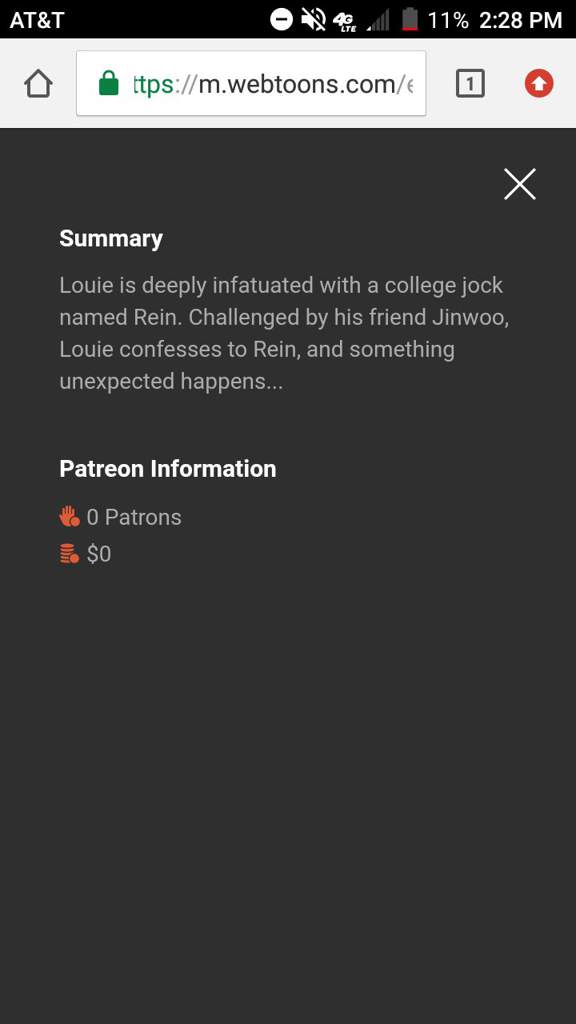The width and height of the screenshot is (576, 1024).
Task: Open the tab switcher showing 1
Action: point(470,84)
